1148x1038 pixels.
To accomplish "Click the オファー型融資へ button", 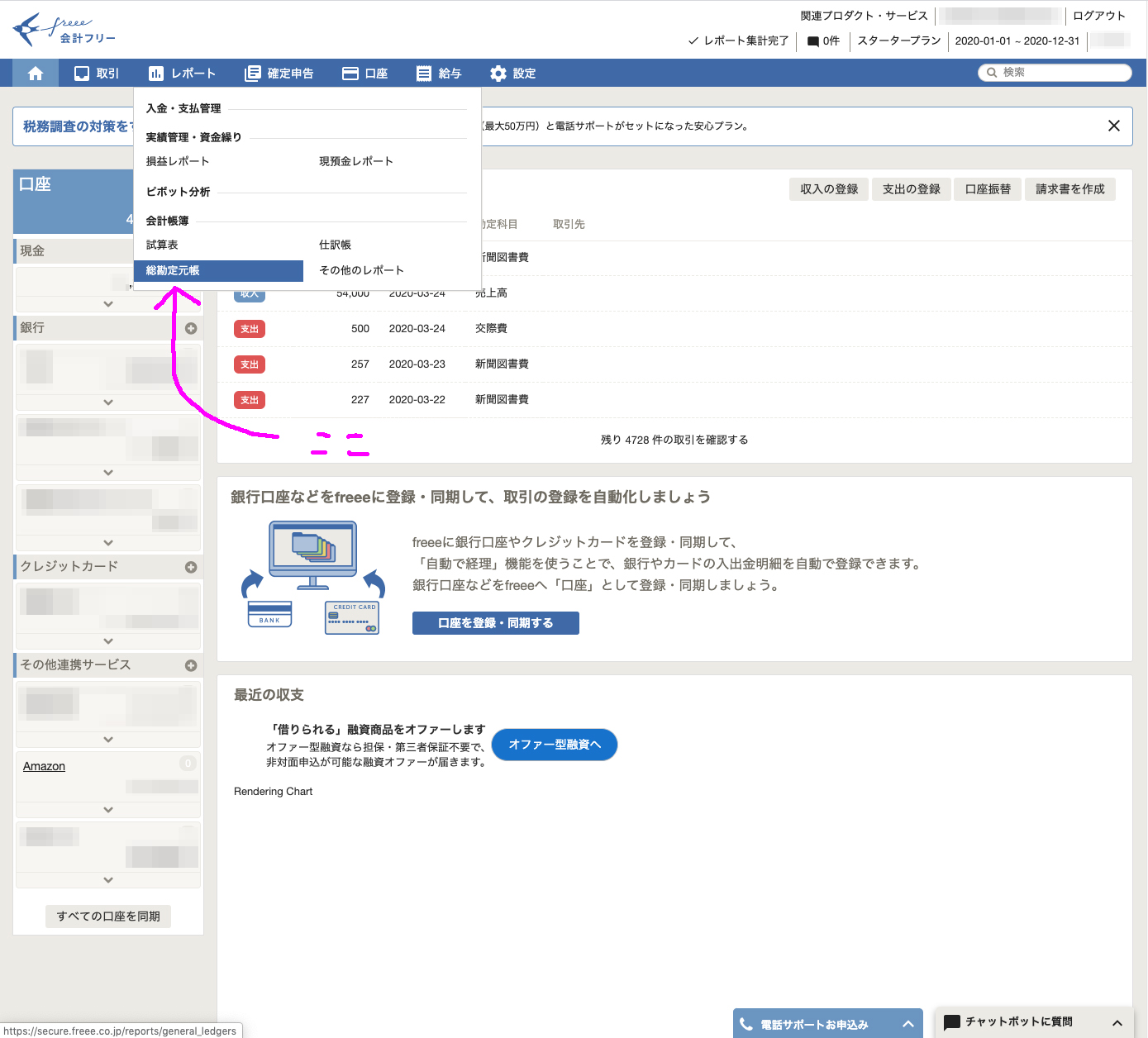I will [554, 745].
